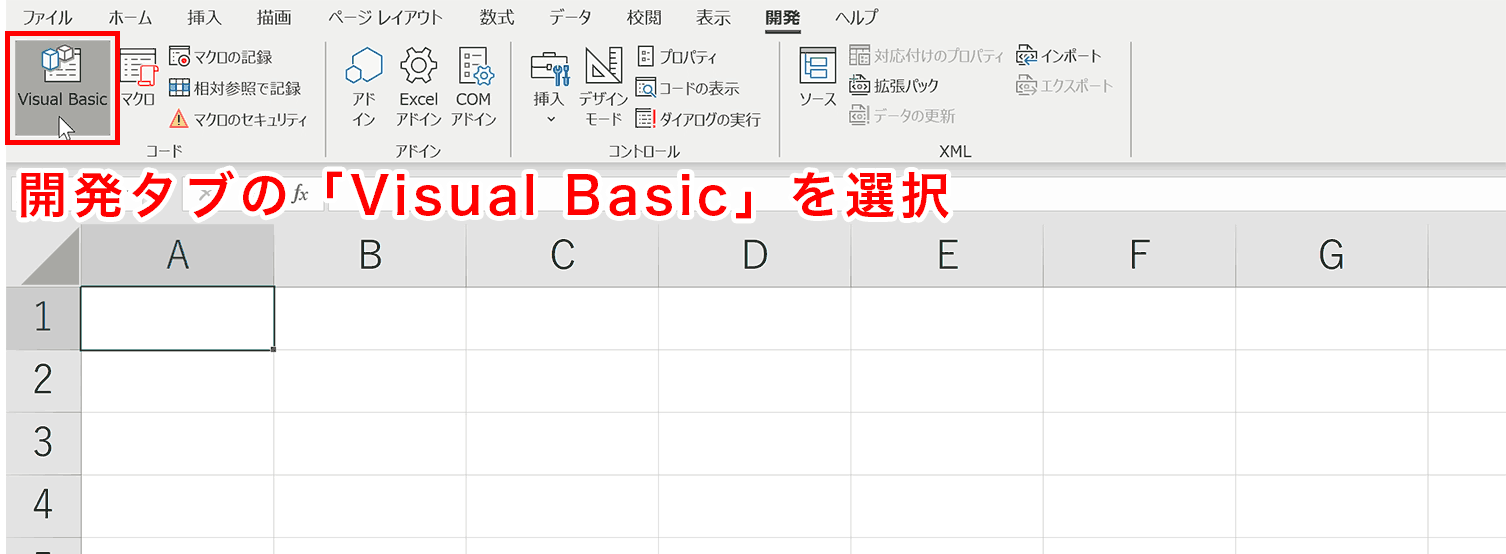Image resolution: width=1506 pixels, height=554 pixels.
Task: Open the XML ソース pane
Action: click(x=817, y=78)
